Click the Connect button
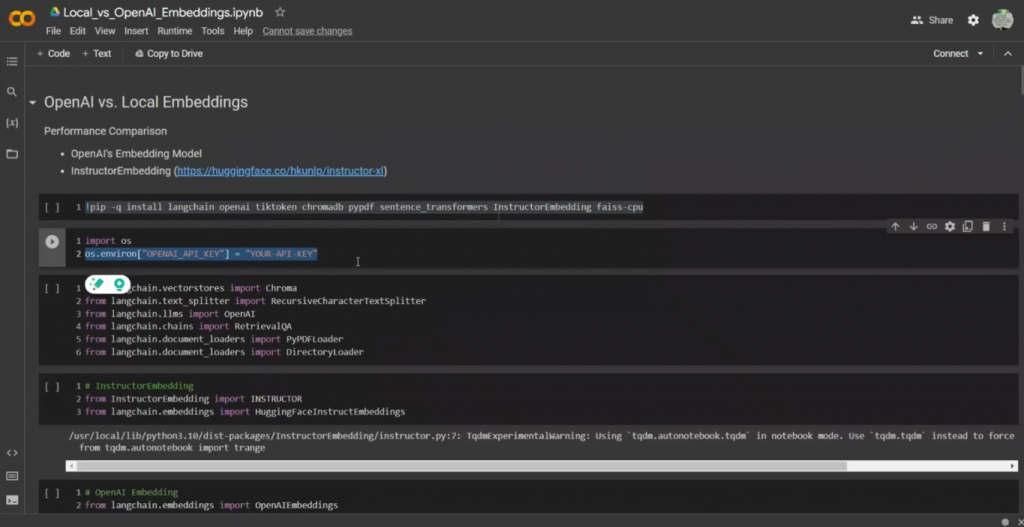This screenshot has height=527, width=1024. (950, 54)
